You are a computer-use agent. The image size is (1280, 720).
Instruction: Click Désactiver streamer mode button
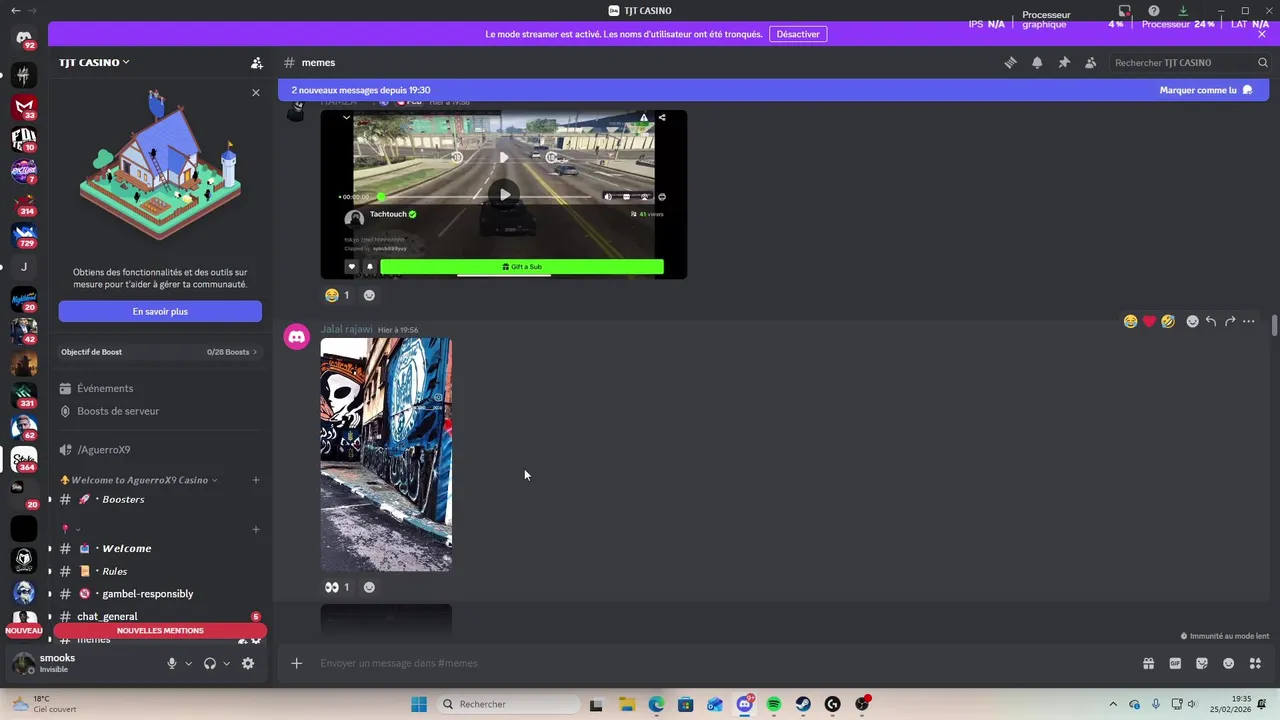tap(798, 34)
